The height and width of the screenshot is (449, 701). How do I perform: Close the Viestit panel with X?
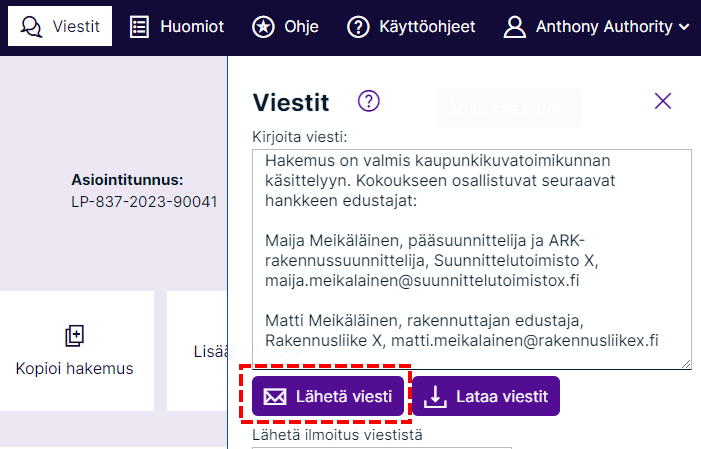662,100
